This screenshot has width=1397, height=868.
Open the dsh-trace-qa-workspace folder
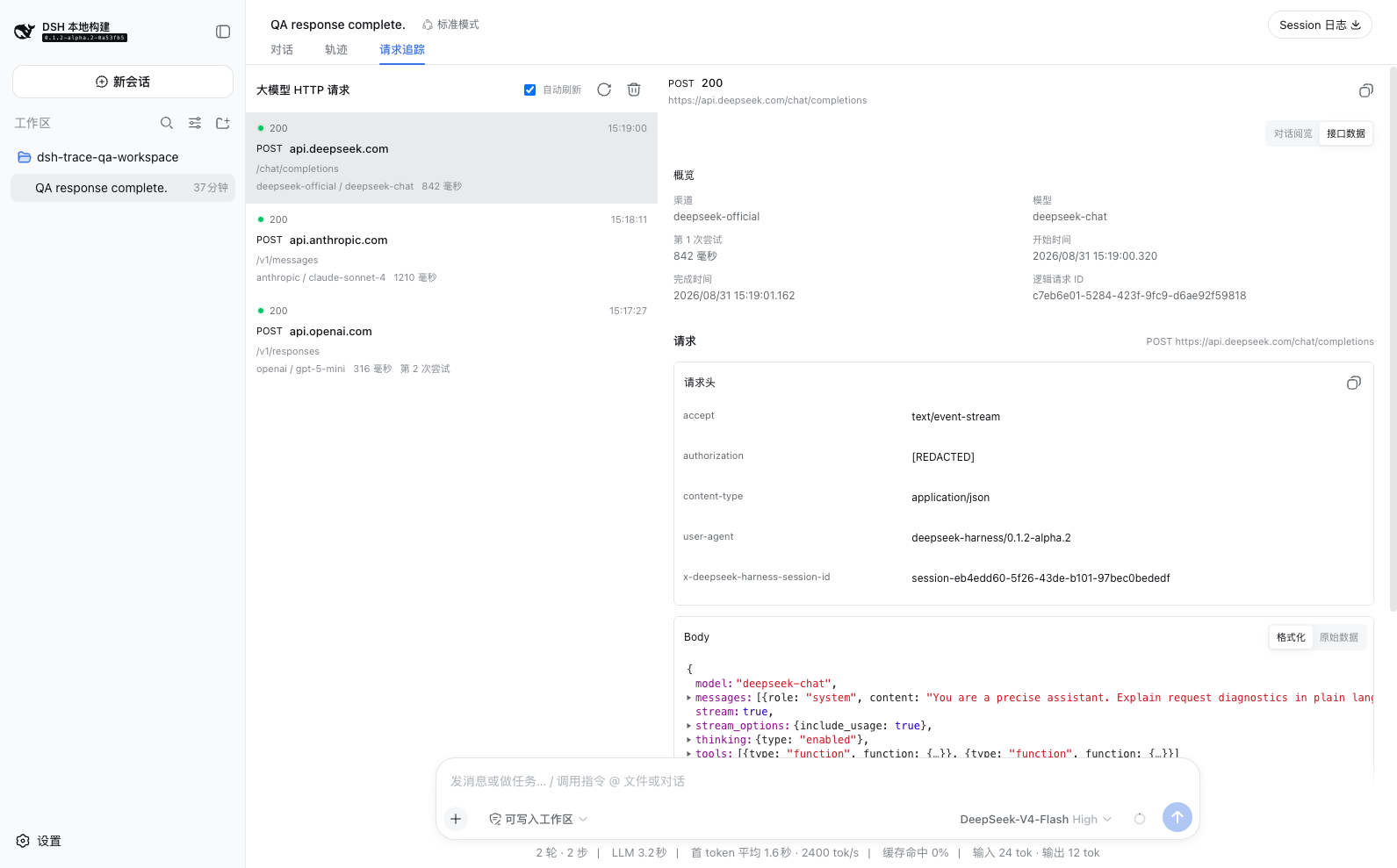123,157
